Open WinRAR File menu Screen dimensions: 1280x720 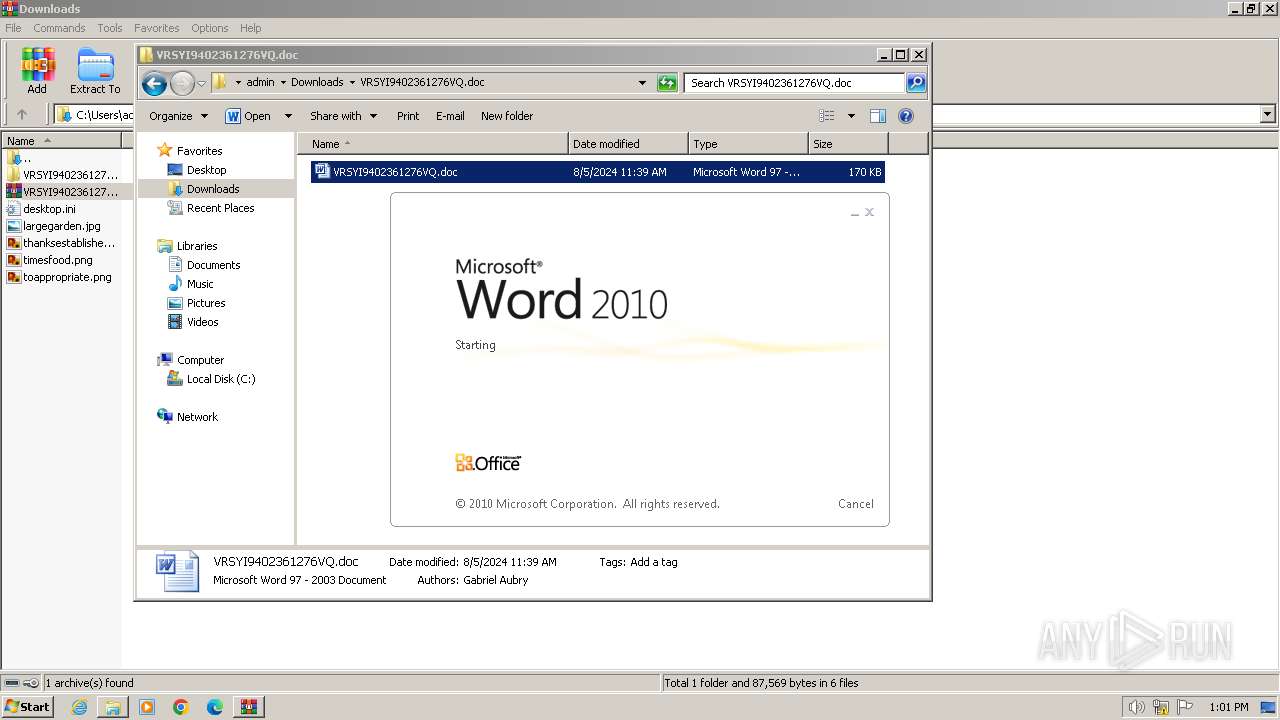(x=13, y=28)
